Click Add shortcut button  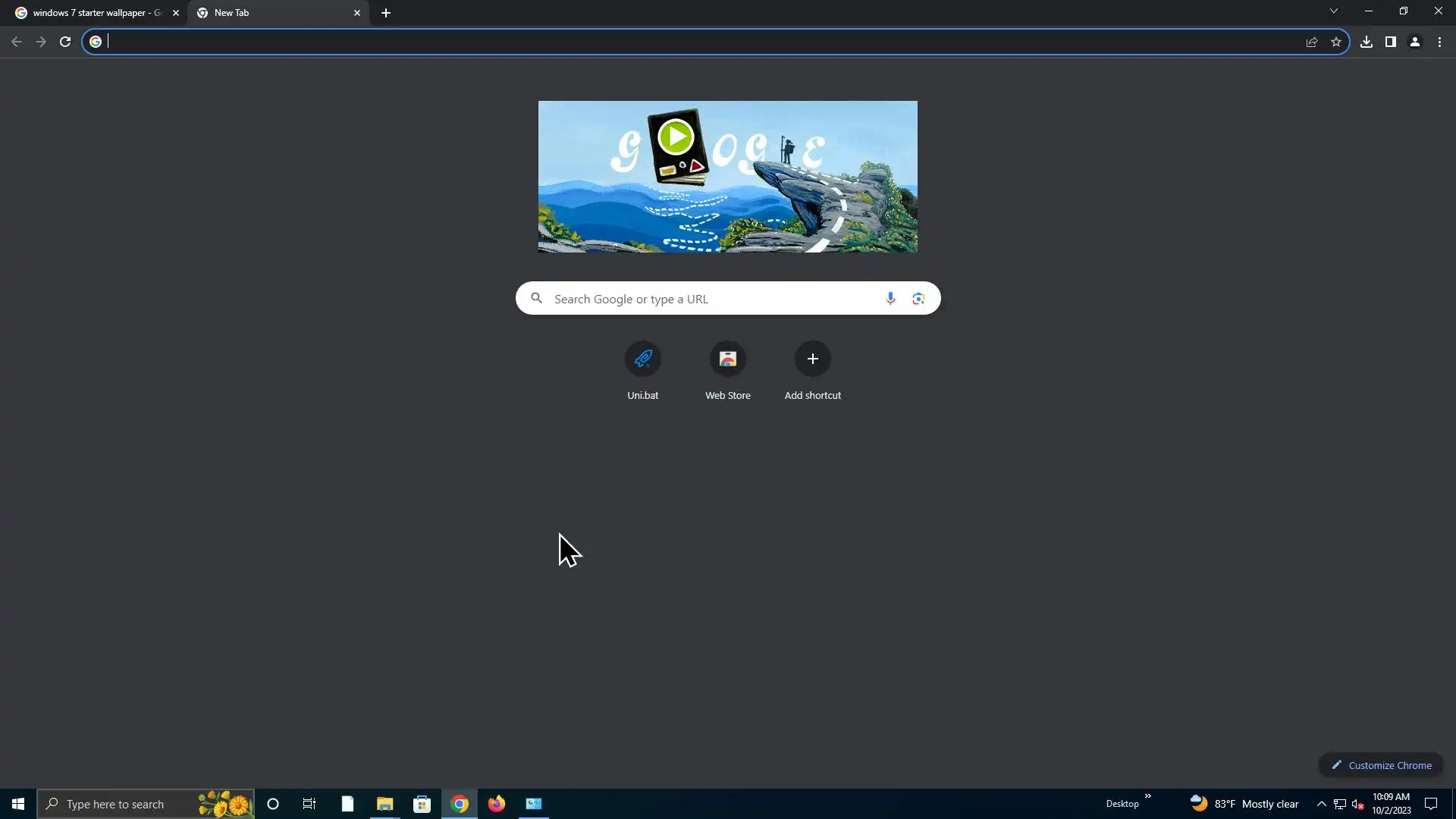[813, 359]
